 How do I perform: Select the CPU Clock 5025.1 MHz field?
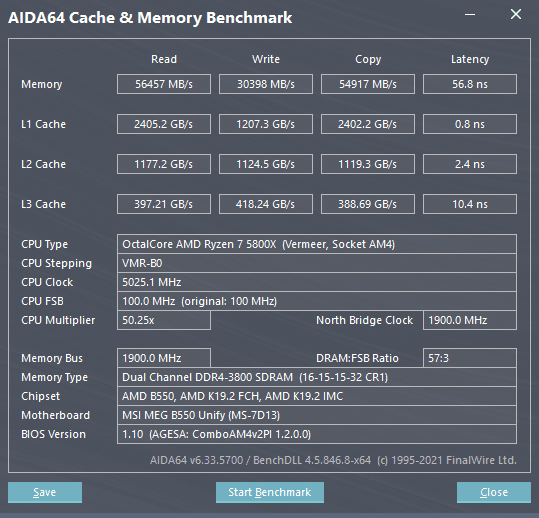point(317,282)
